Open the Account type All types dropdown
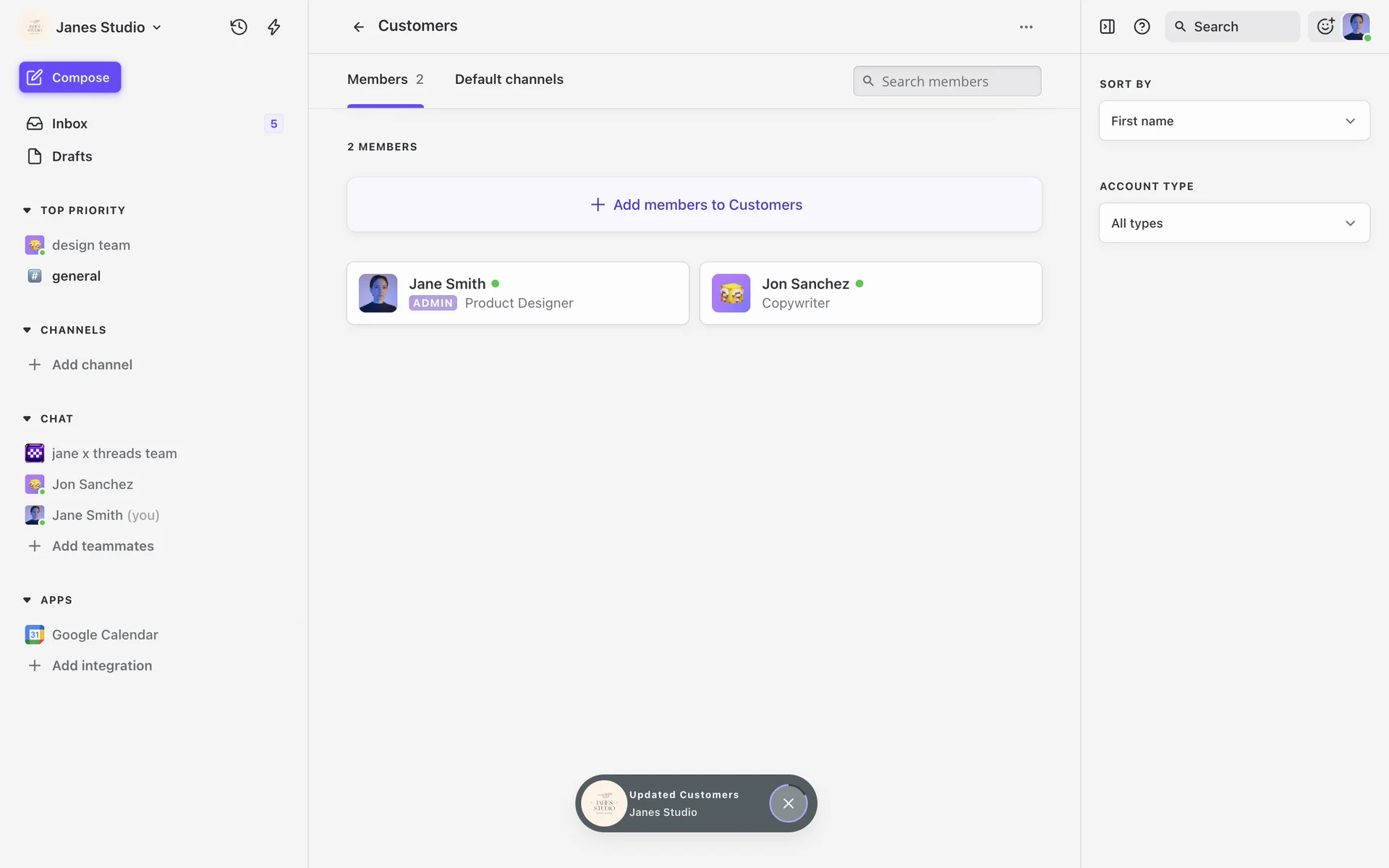Image resolution: width=1389 pixels, height=868 pixels. point(1233,223)
